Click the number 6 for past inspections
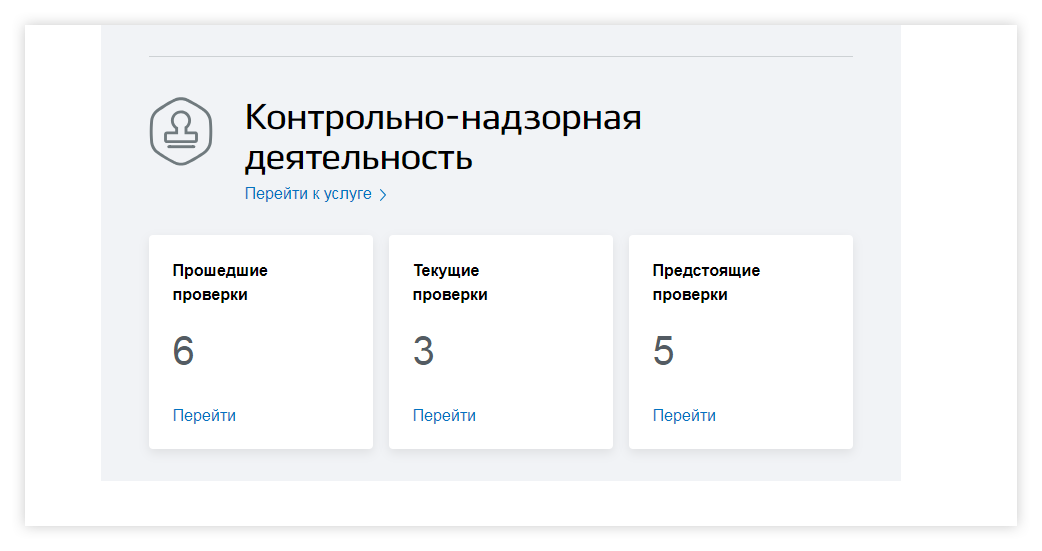Image resolution: width=1042 pixels, height=551 pixels. point(183,352)
